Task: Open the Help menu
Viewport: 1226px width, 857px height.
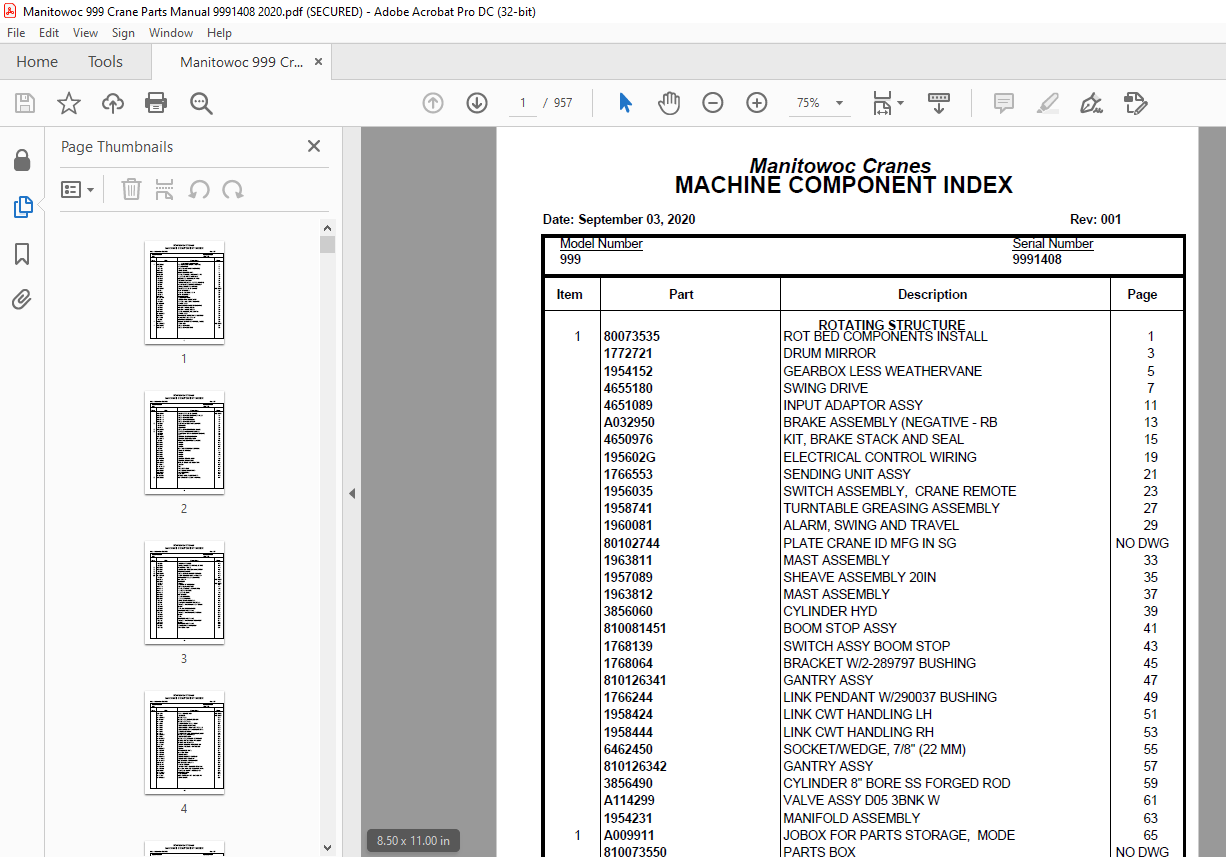Action: [x=219, y=33]
